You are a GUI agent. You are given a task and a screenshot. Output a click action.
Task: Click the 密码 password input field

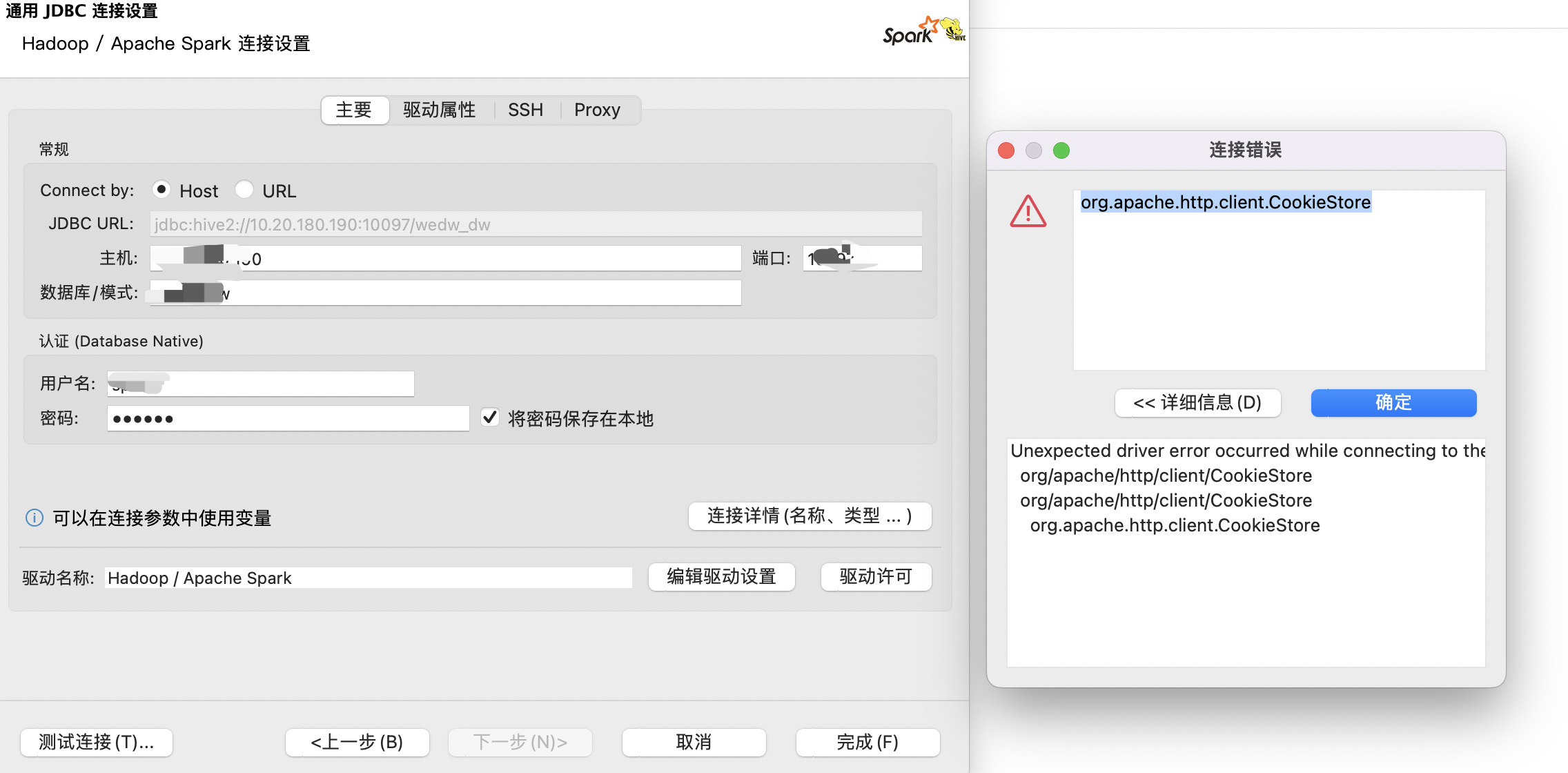click(288, 418)
